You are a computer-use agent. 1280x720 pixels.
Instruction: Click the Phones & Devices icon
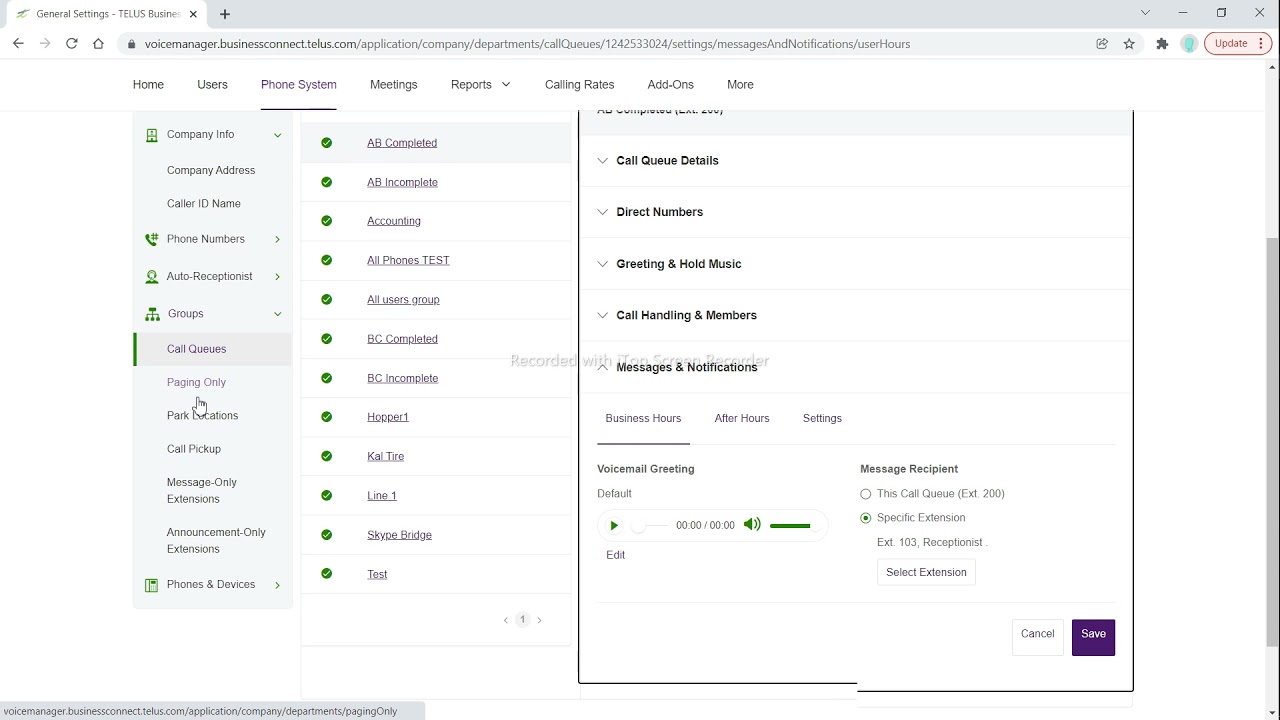[152, 585]
